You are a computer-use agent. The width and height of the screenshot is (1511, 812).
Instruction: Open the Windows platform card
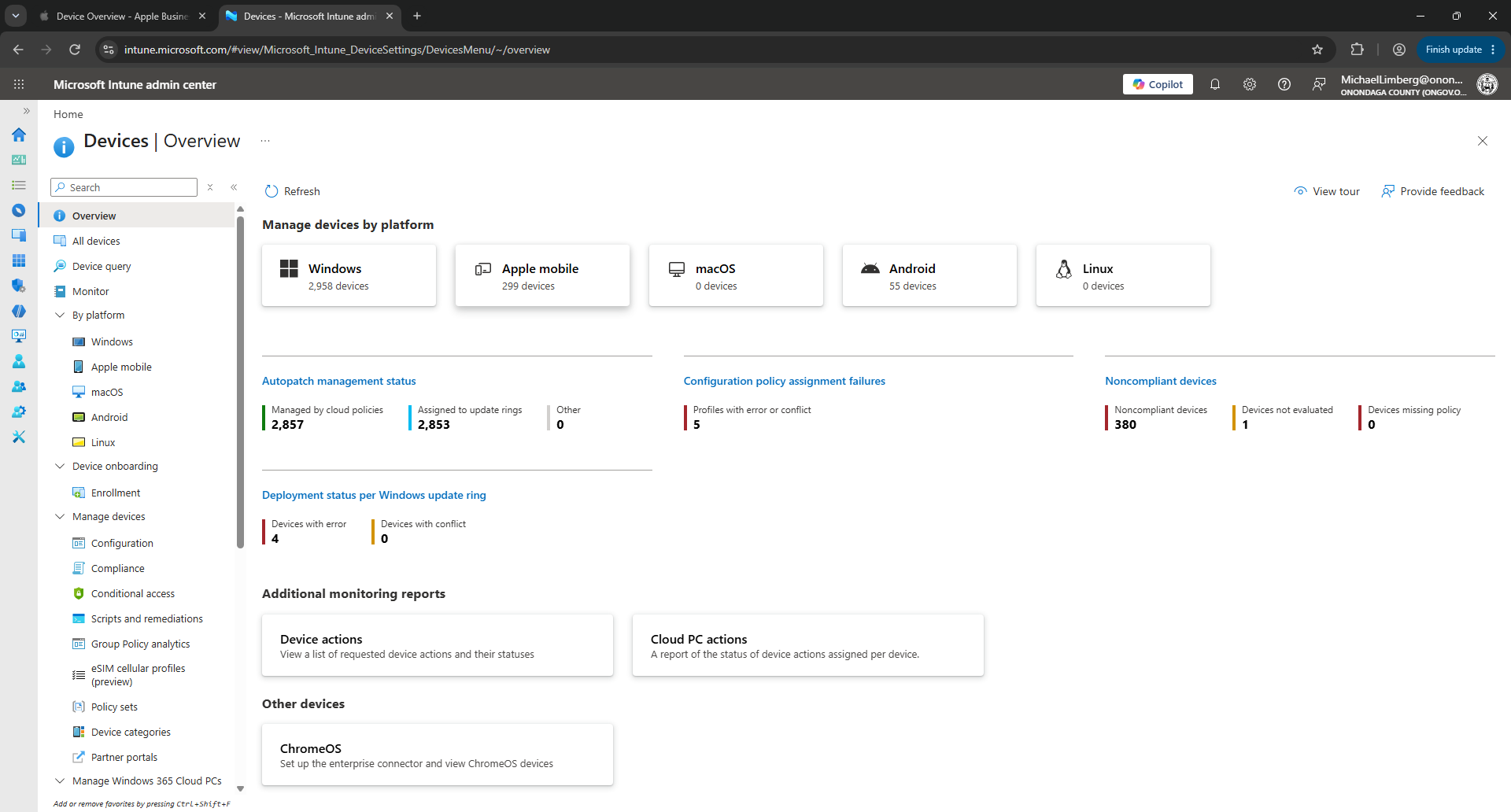(x=349, y=275)
